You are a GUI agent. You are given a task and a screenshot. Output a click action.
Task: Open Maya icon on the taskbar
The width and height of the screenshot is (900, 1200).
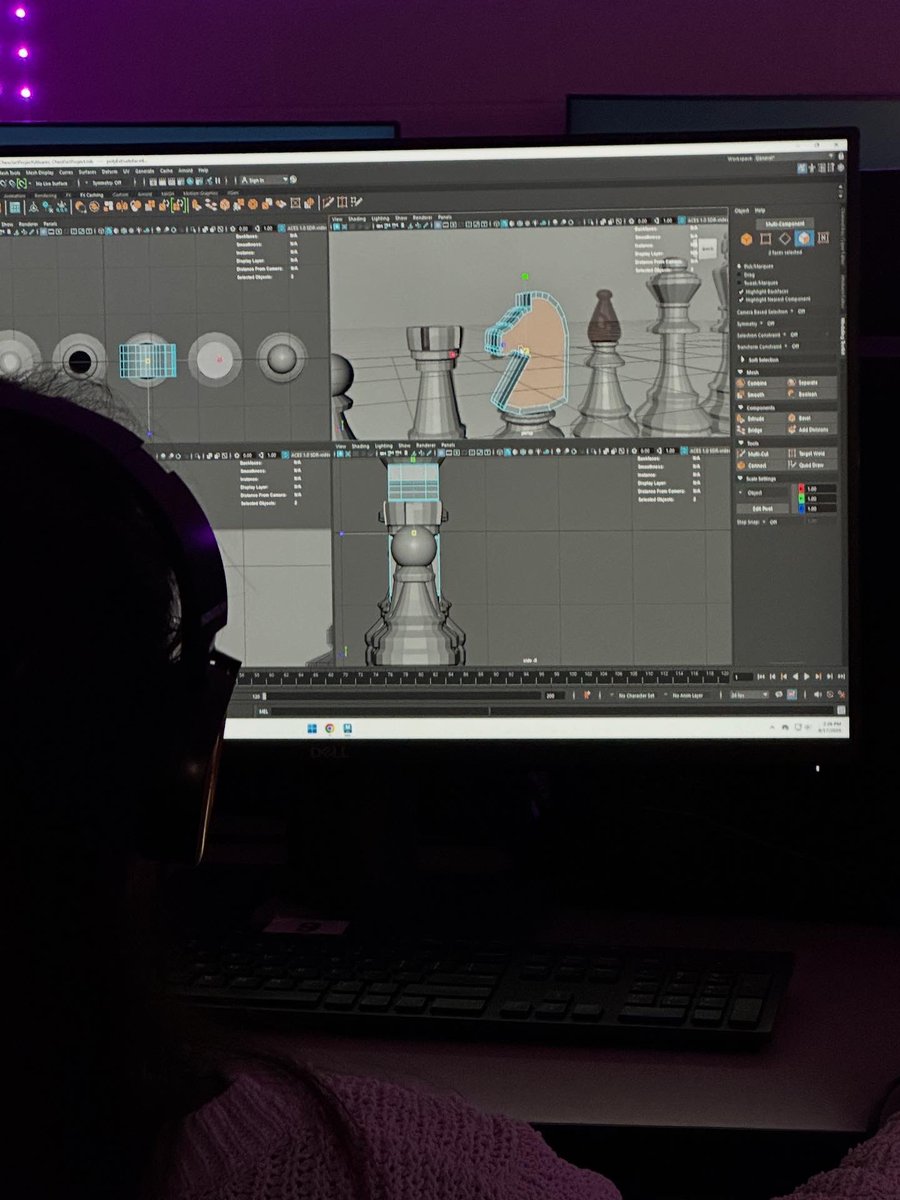(347, 728)
